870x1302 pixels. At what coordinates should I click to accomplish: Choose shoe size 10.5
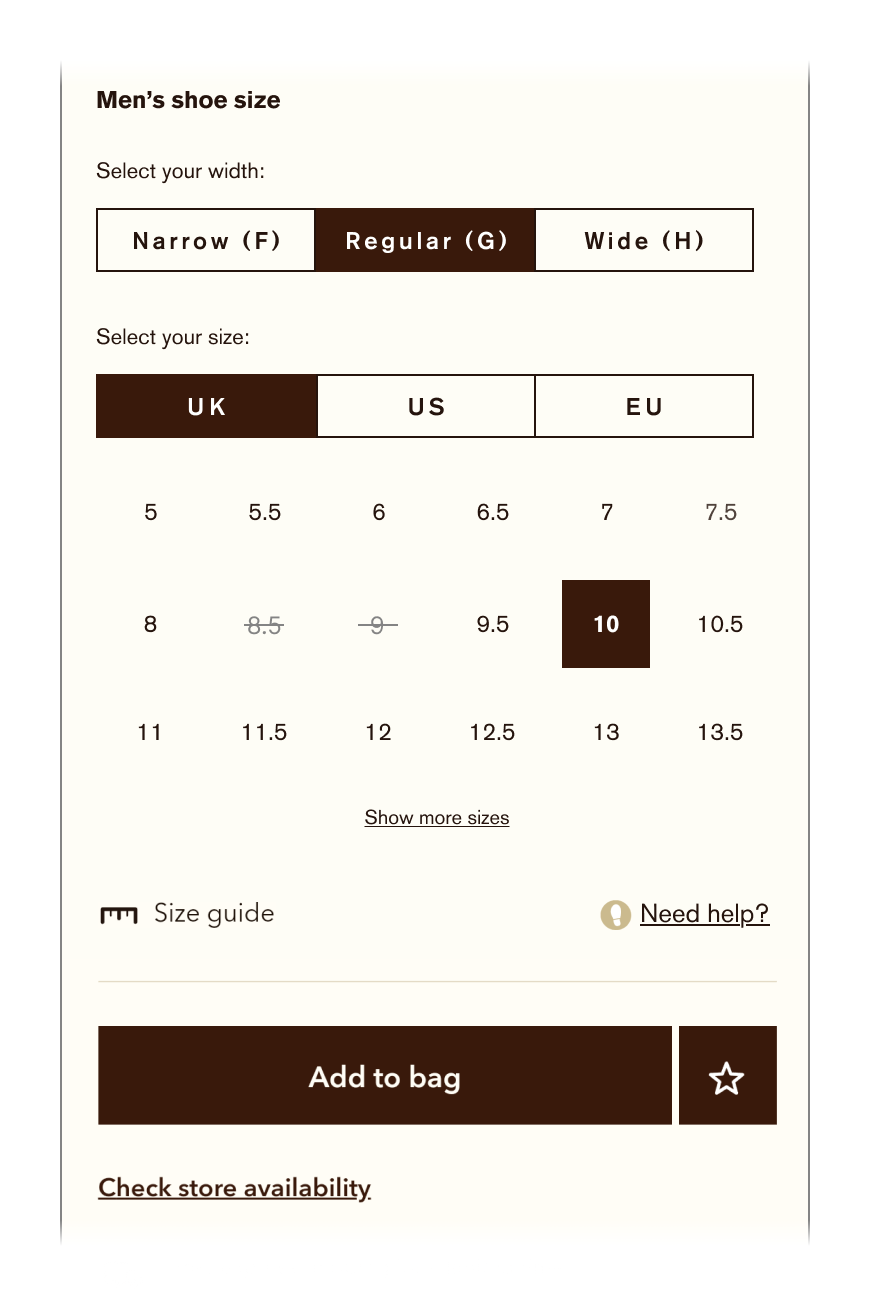click(x=720, y=624)
